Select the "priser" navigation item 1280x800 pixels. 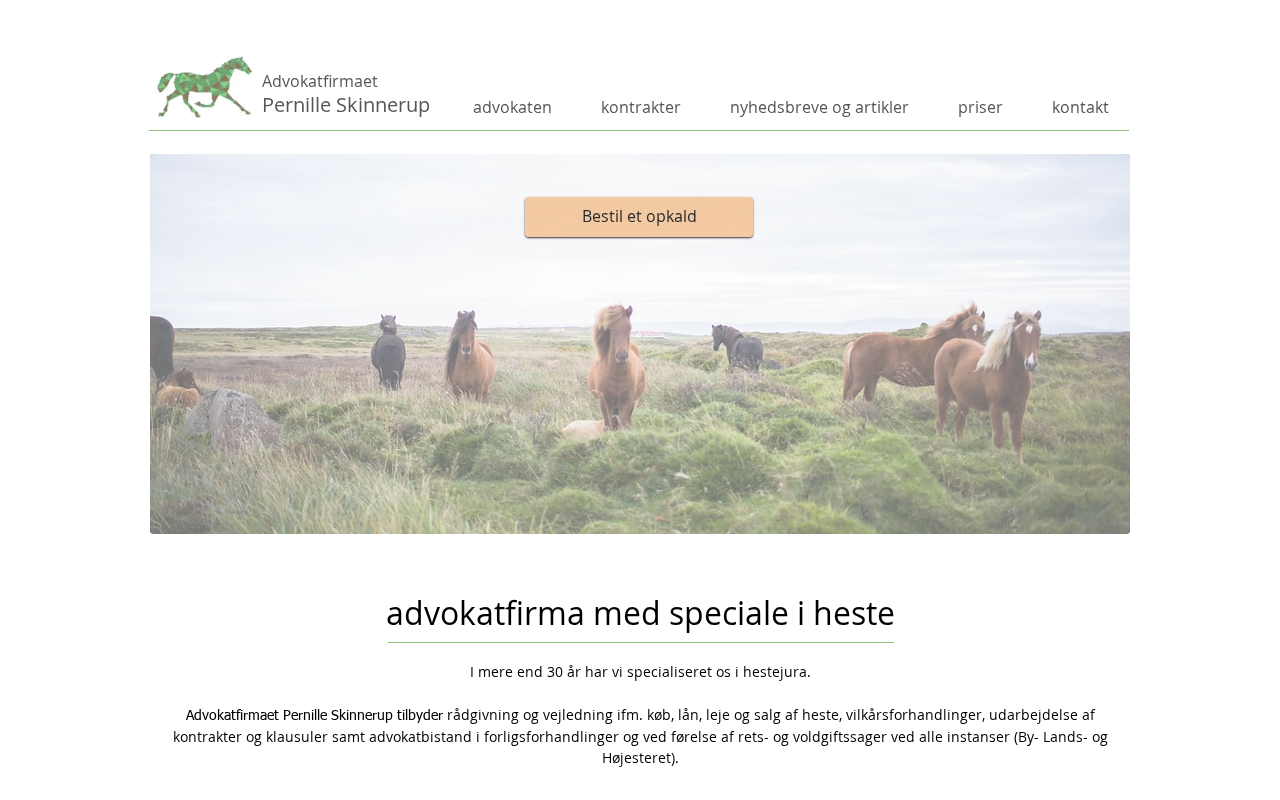pos(980,107)
